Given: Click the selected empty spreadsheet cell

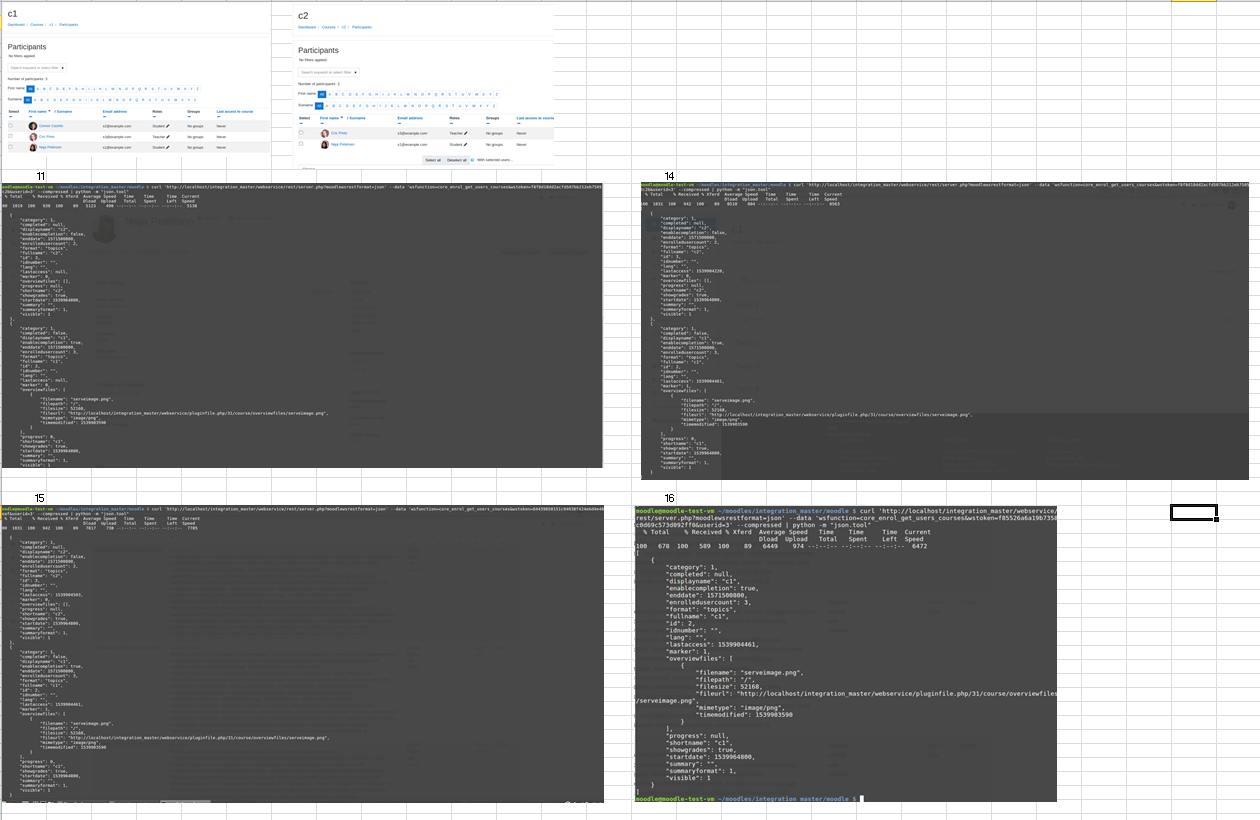Looking at the screenshot, I should pyautogui.click(x=1194, y=513).
